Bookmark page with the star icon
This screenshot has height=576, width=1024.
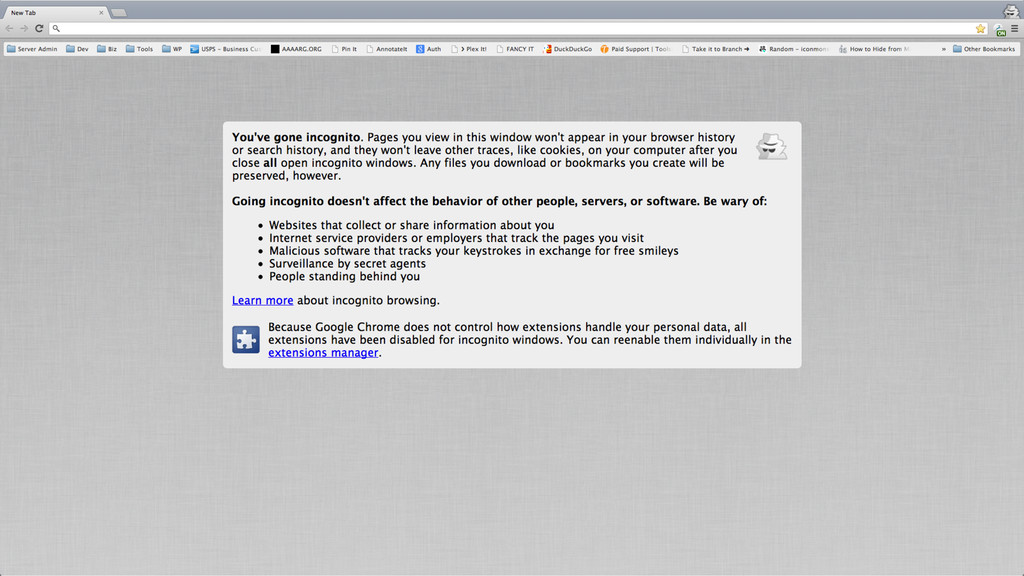click(980, 28)
